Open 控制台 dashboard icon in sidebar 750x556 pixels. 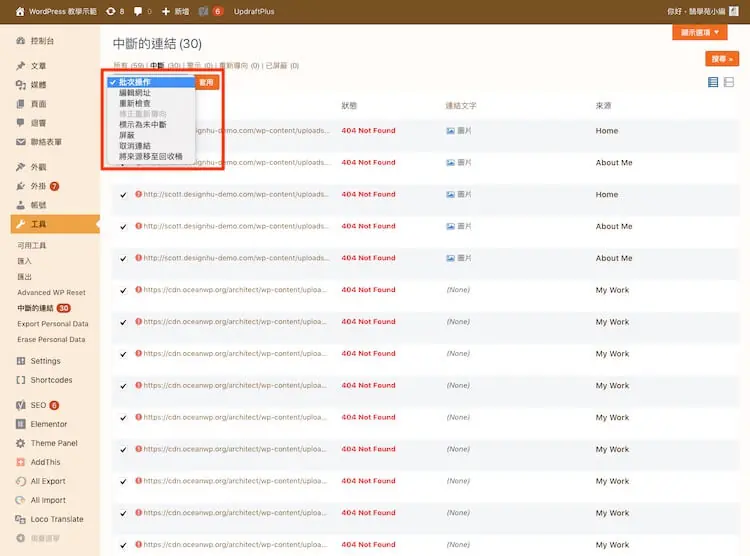(x=21, y=41)
